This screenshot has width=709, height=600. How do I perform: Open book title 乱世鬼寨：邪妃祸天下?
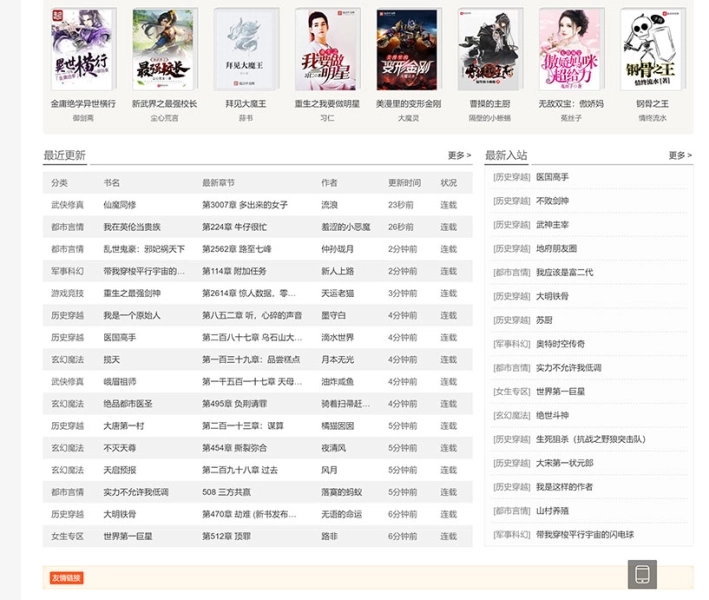pyautogui.click(x=144, y=249)
